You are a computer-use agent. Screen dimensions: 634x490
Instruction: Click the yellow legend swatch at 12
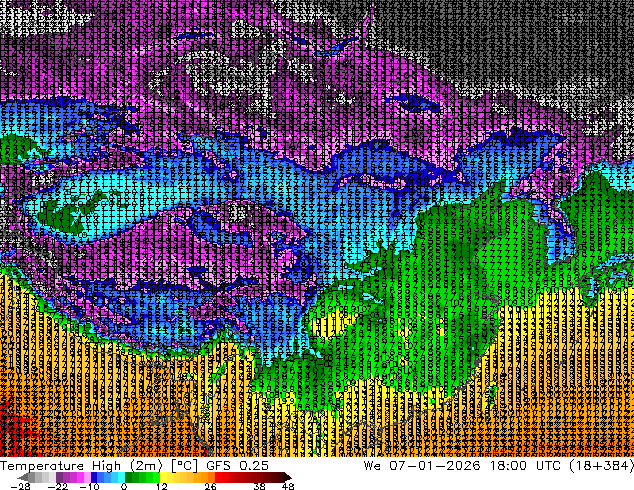tap(164, 477)
